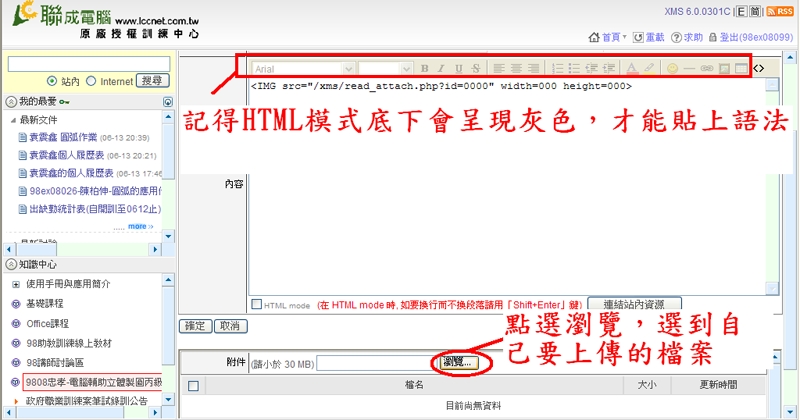The height and width of the screenshot is (420, 800).
Task: Click the Bold formatting icon
Action: pos(425,68)
